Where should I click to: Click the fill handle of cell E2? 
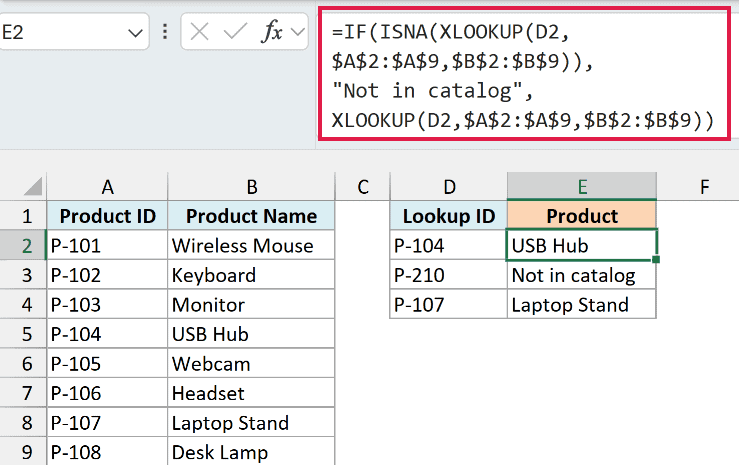pyautogui.click(x=656, y=259)
